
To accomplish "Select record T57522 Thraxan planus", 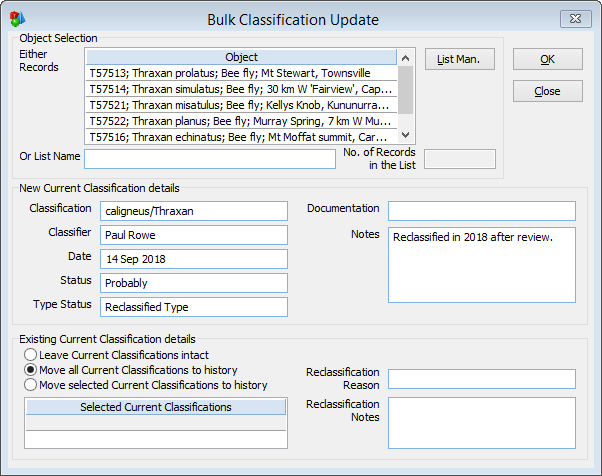I will 241,121.
